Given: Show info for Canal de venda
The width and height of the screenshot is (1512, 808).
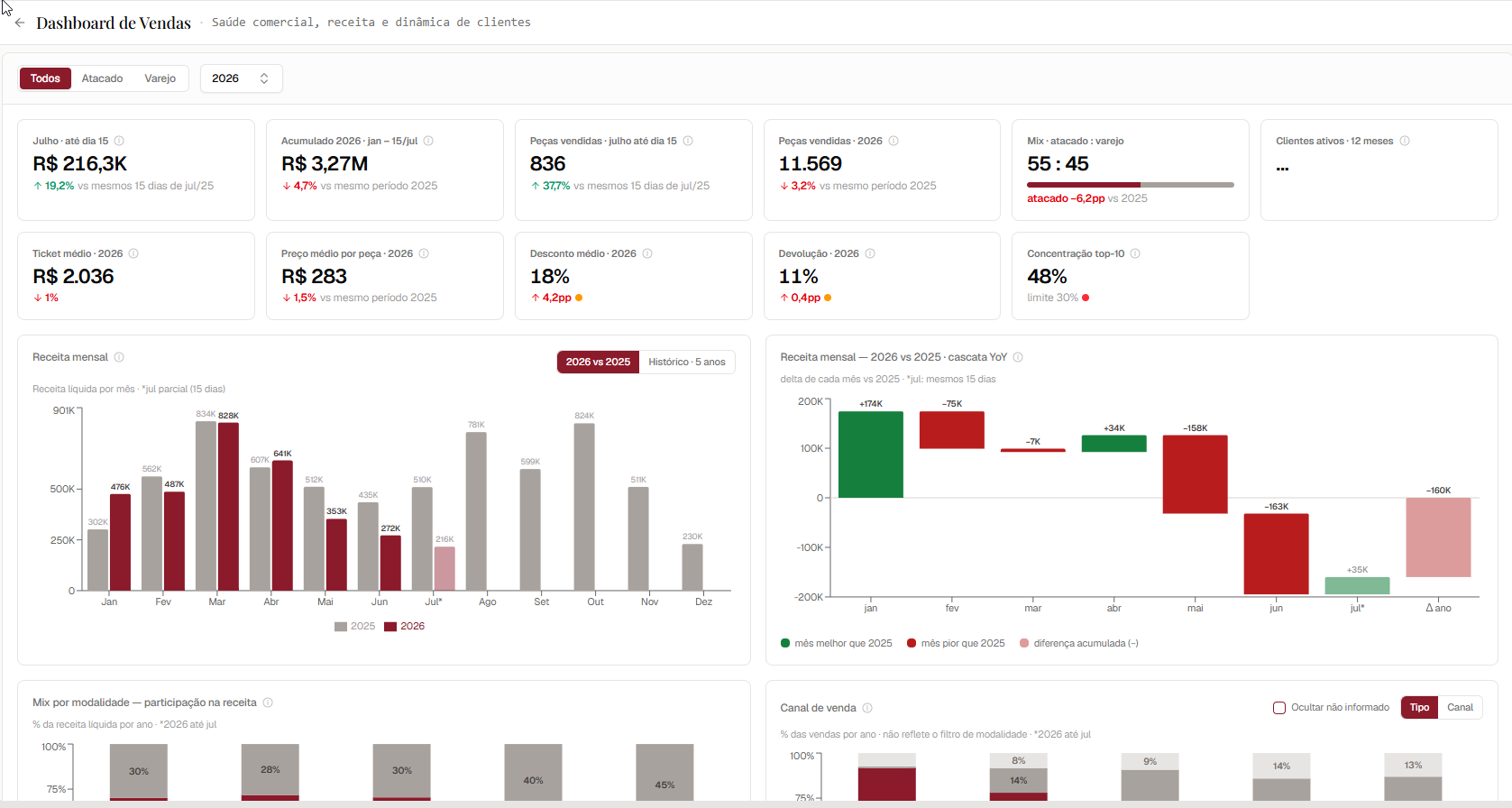Looking at the screenshot, I should [867, 708].
